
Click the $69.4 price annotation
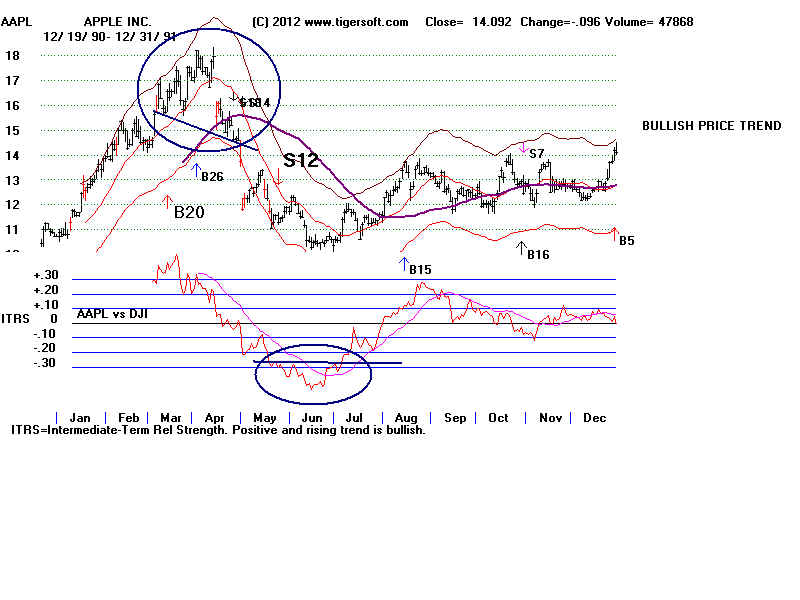(x=253, y=101)
